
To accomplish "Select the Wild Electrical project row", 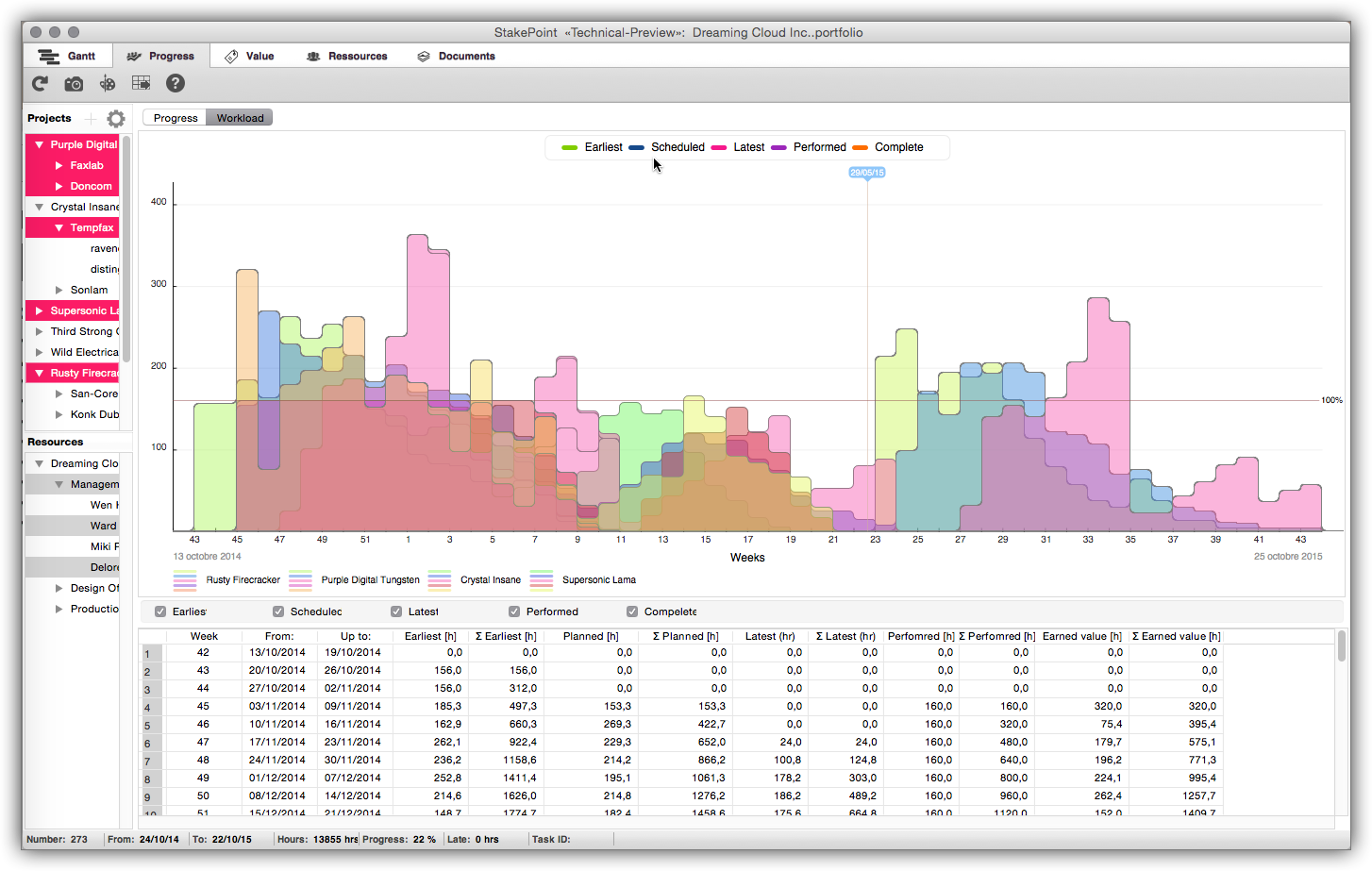I will (x=73, y=352).
